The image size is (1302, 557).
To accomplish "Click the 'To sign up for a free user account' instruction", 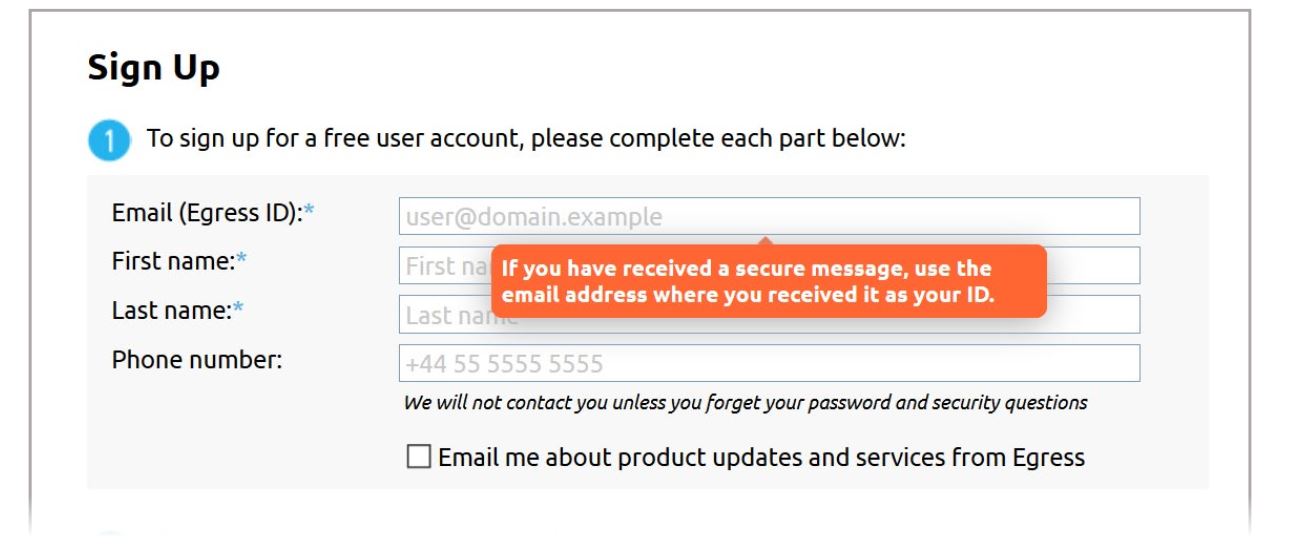I will [x=526, y=139].
